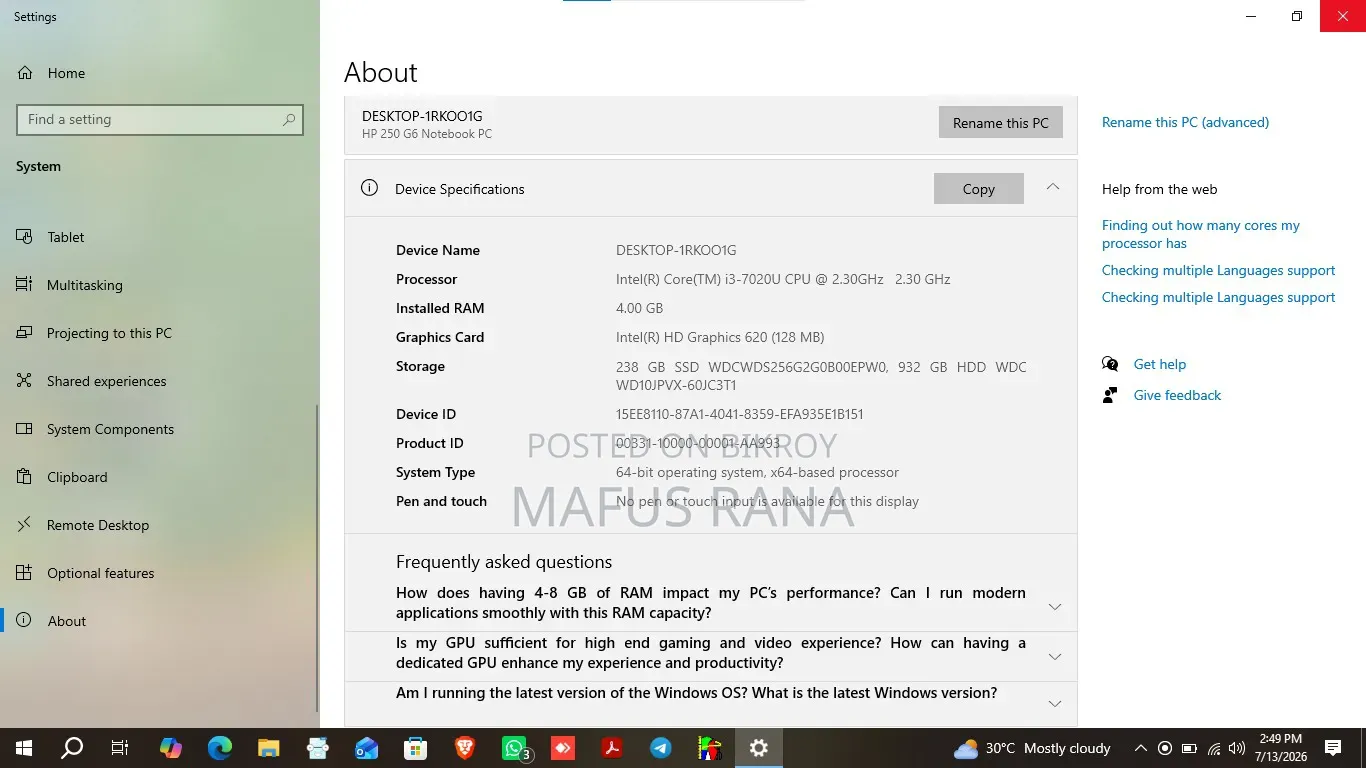Open the clock and date flyout
The width and height of the screenshot is (1366, 768).
pyautogui.click(x=1280, y=748)
